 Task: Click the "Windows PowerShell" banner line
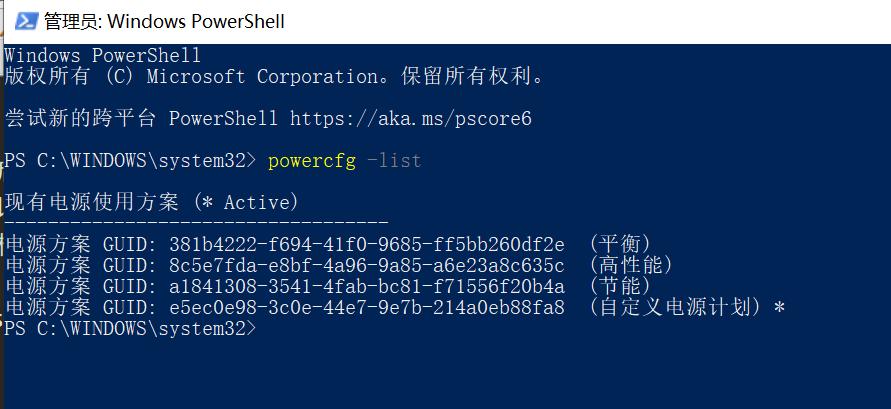tap(103, 55)
